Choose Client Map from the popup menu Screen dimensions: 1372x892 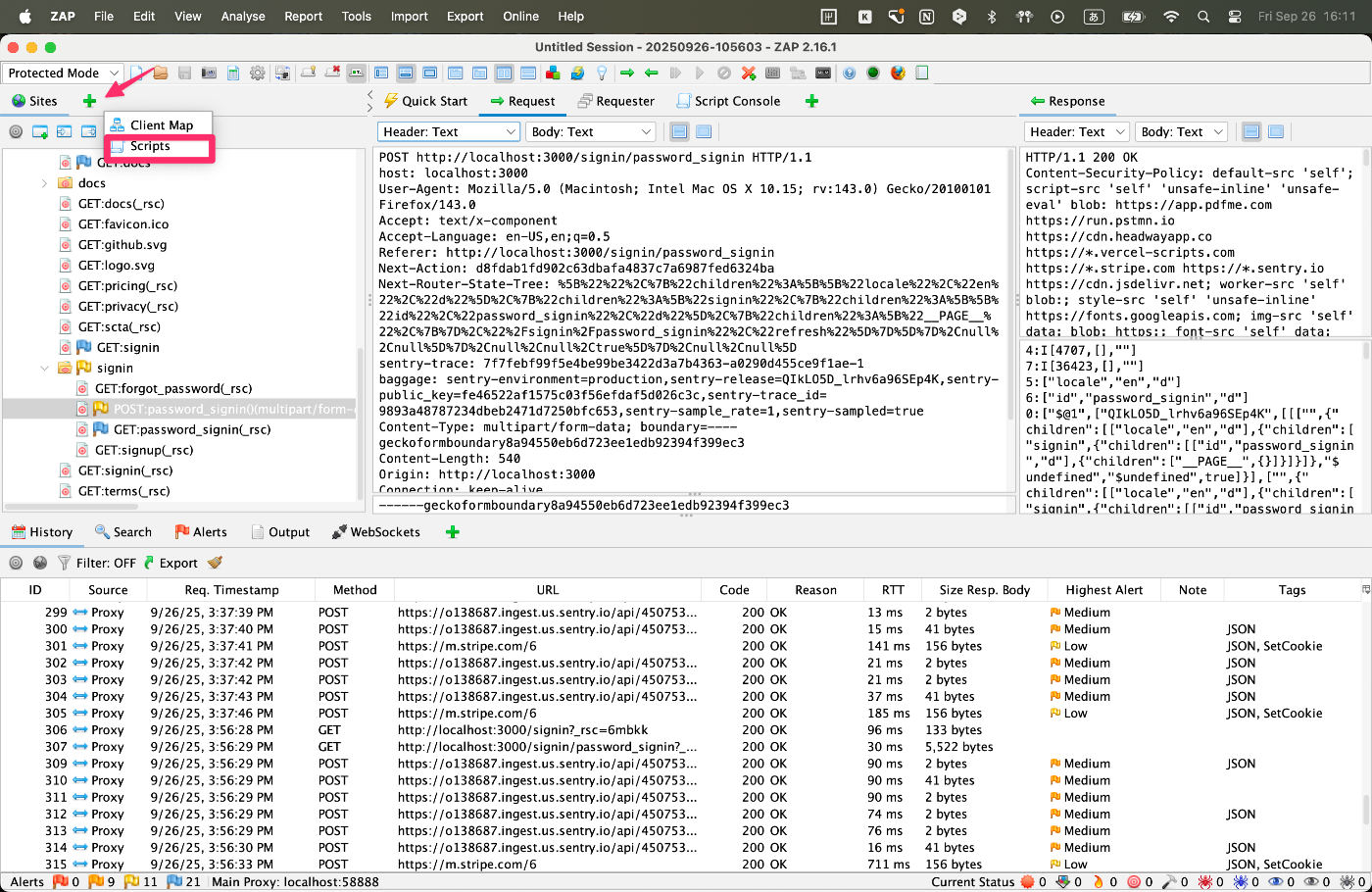click(160, 124)
